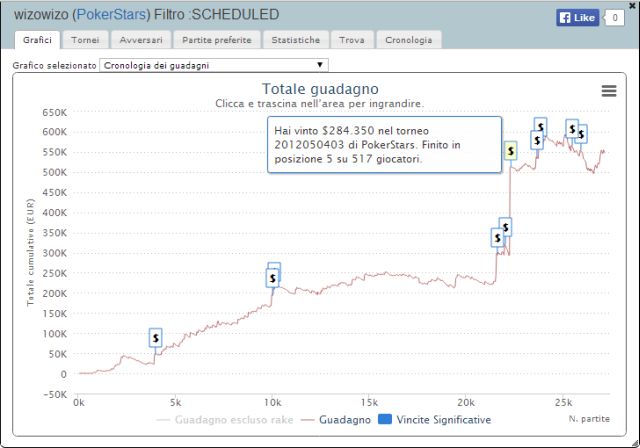
Task: Click the rightmost dollar marker near 25k games
Action: pyautogui.click(x=581, y=134)
